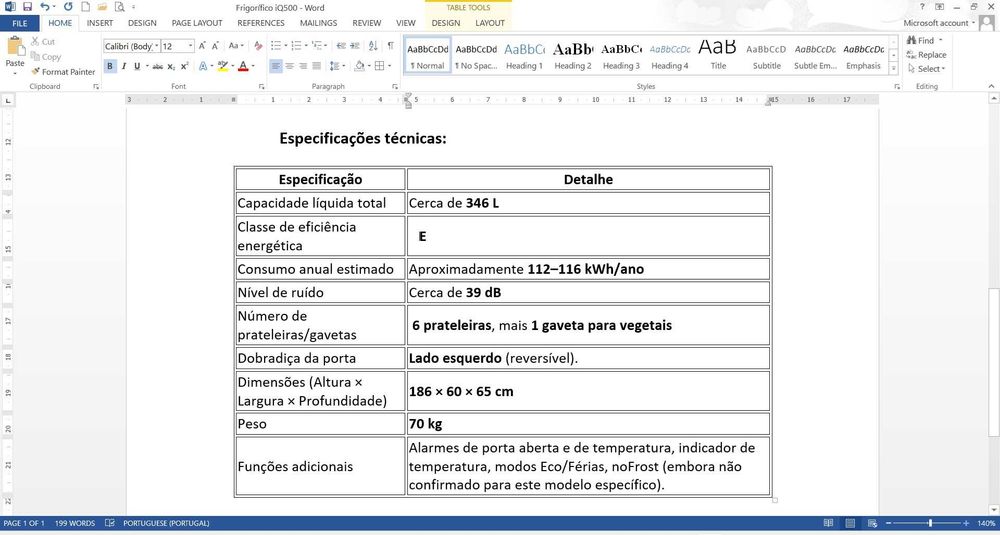Click the 140% zoom level
The image size is (1000, 535).
tap(986, 524)
